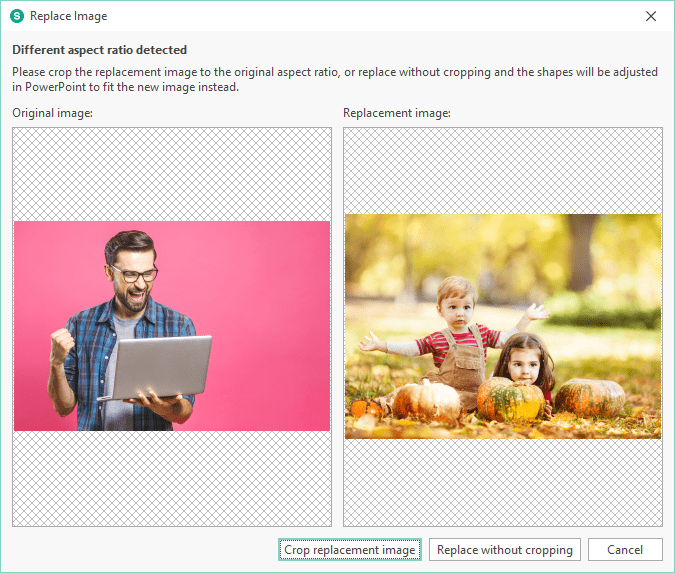Click the 'Original image:' label
675x573 pixels.
[53, 113]
